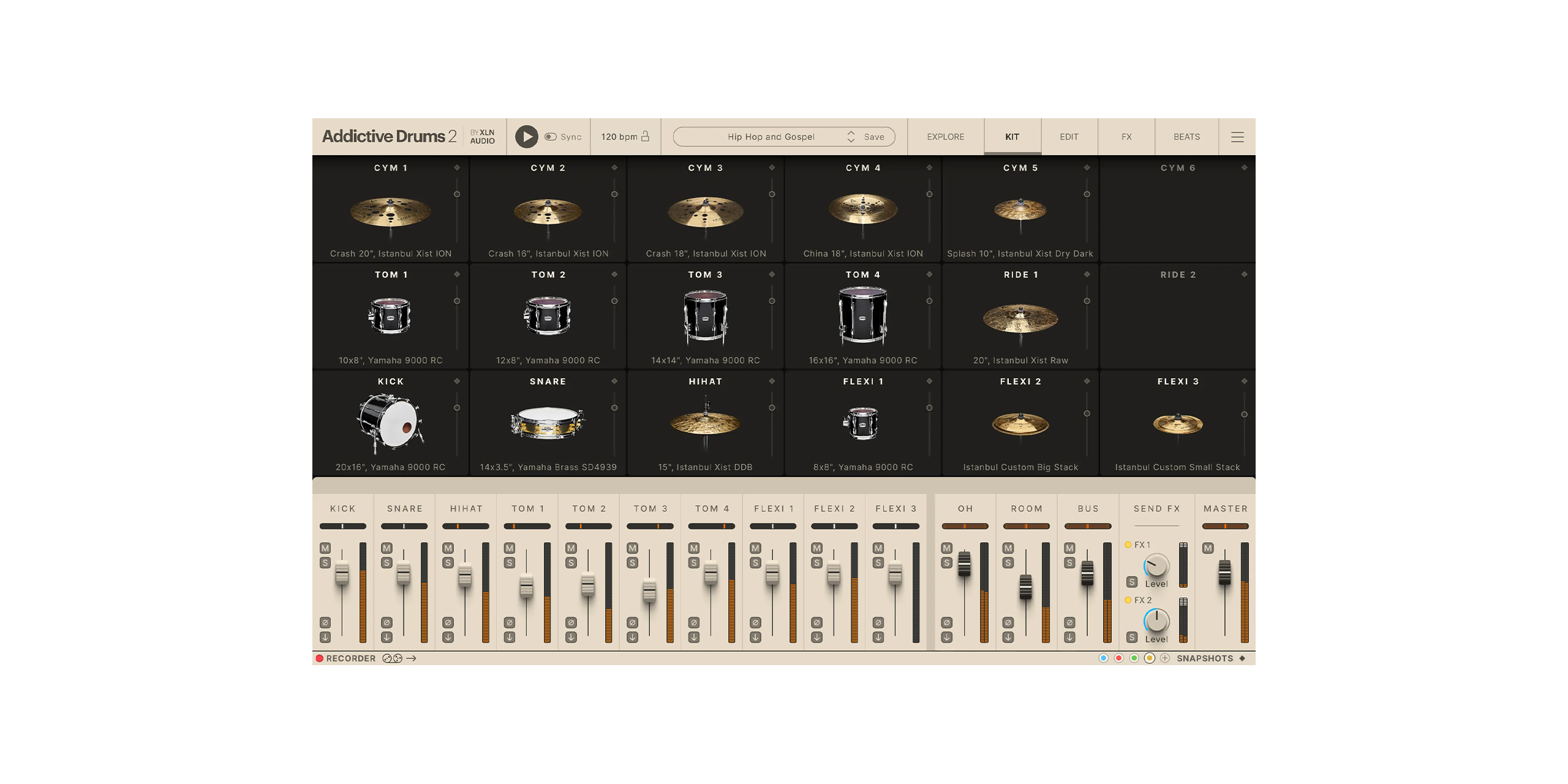Click the recorder export arrow icon
The width and height of the screenshot is (1568, 784).
(412, 658)
